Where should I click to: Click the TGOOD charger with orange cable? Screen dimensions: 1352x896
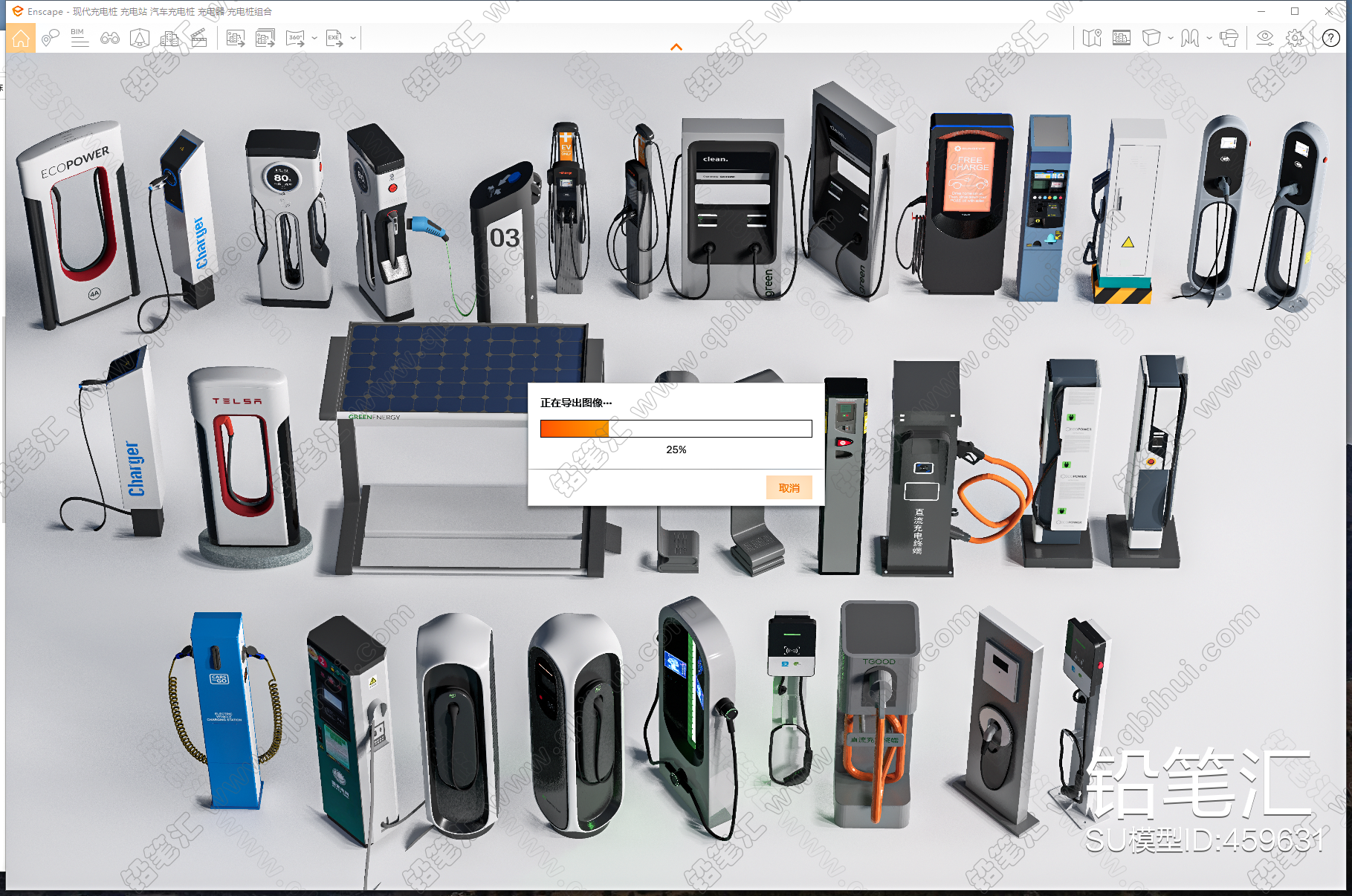[877, 713]
